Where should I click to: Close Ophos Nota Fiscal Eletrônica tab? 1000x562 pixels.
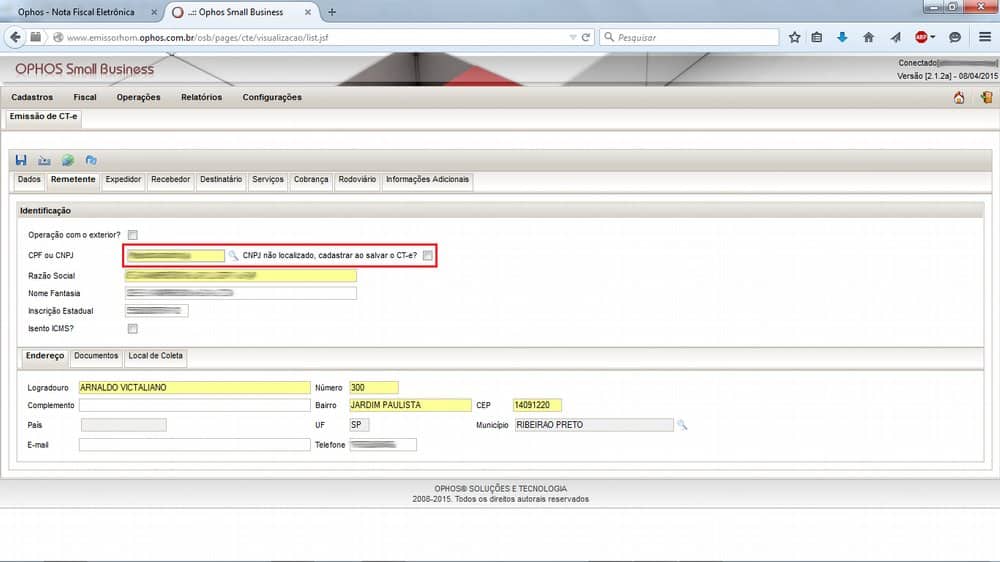pos(154,12)
